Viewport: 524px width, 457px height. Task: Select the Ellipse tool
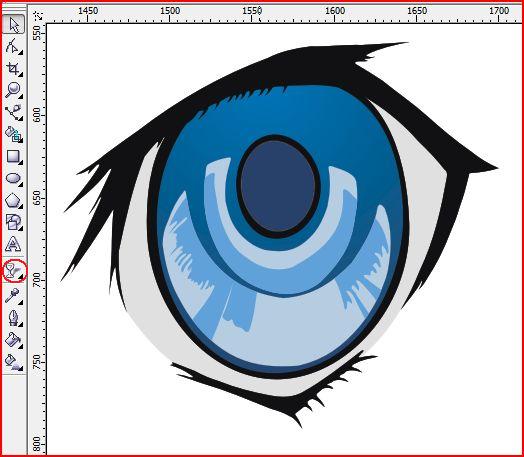[x=13, y=178]
